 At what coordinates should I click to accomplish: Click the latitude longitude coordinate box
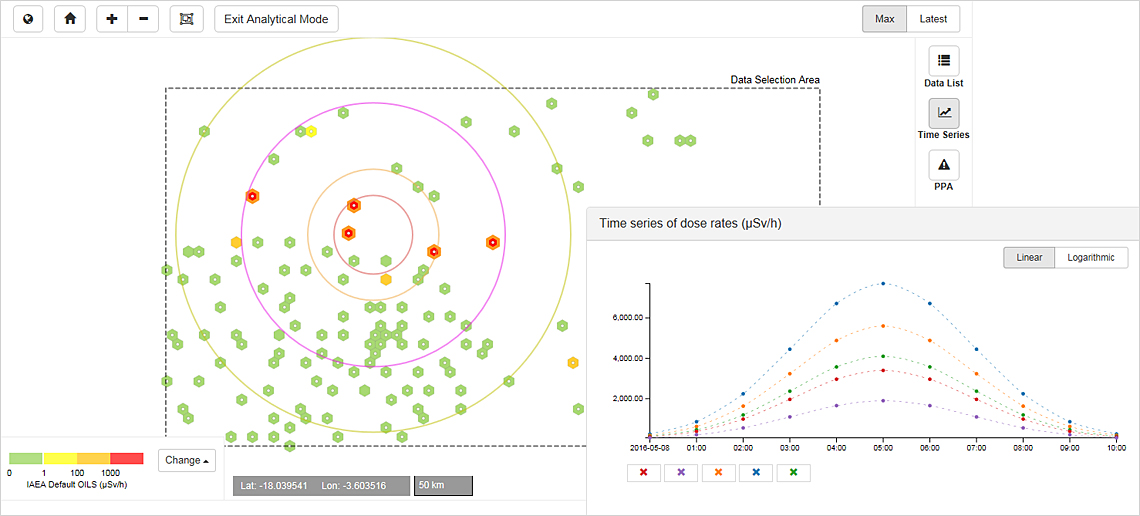pyautogui.click(x=321, y=486)
